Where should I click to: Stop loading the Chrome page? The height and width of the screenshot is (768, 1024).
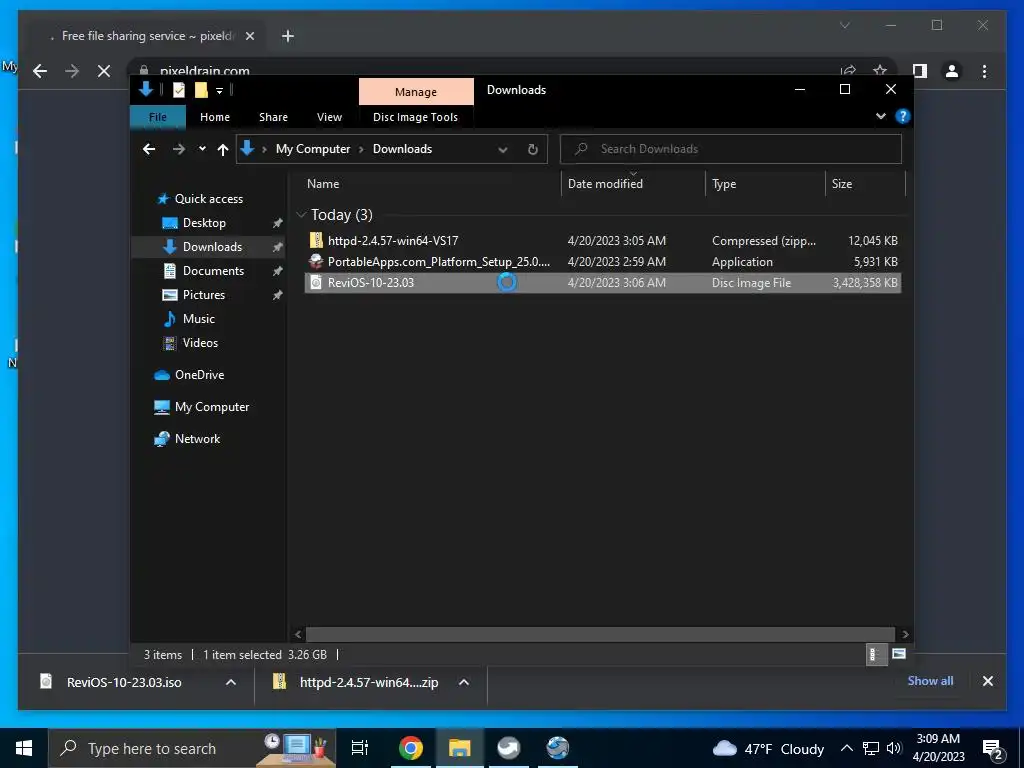103,71
